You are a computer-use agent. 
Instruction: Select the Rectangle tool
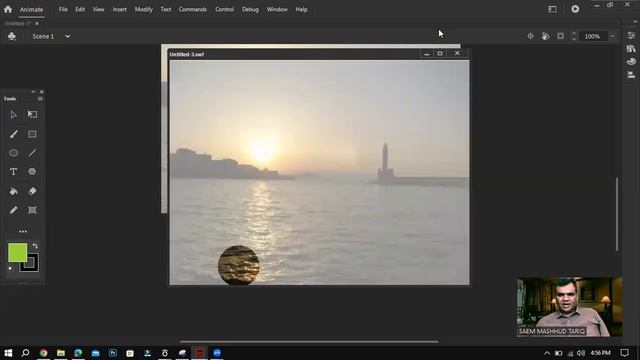[x=32, y=134]
